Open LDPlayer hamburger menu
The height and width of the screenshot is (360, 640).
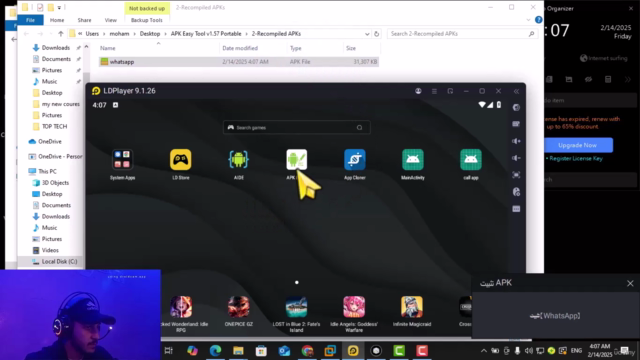pos(434,91)
